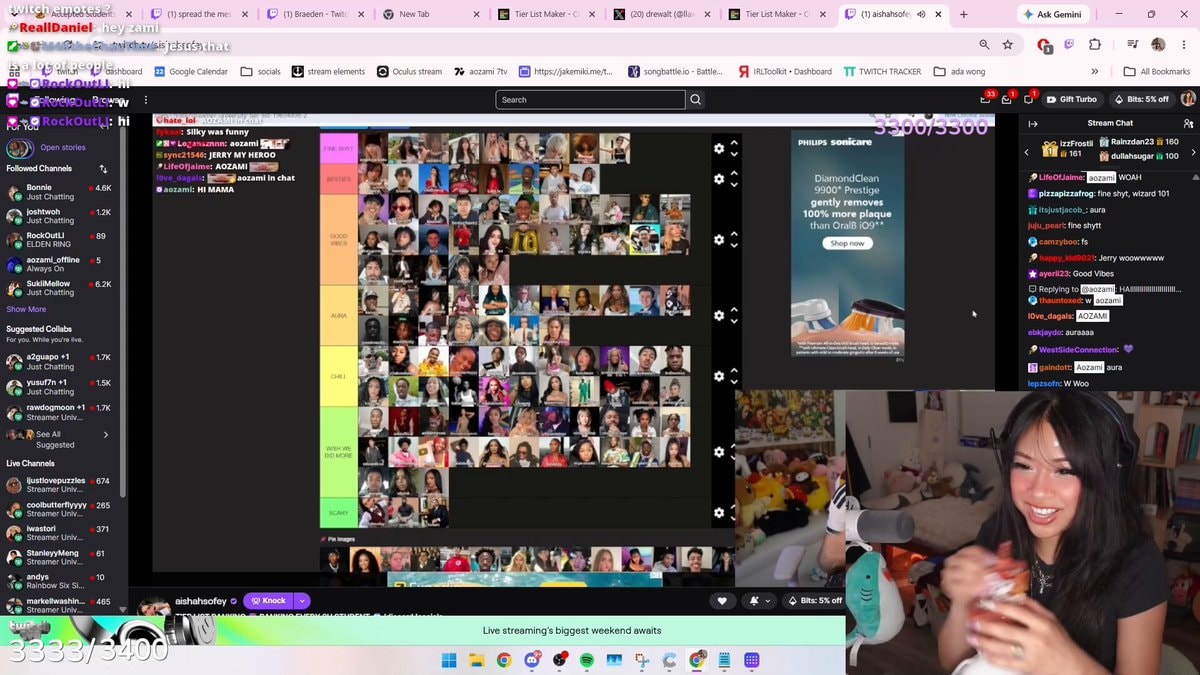Open settings gear for WISH WE DID MORE row
This screenshot has width=1200, height=675.
click(718, 452)
